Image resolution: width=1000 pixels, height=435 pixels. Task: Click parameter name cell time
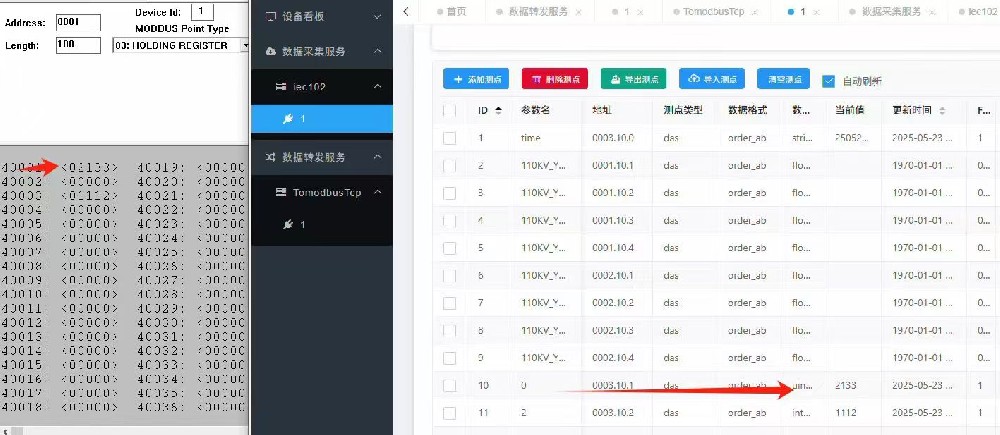click(x=531, y=138)
